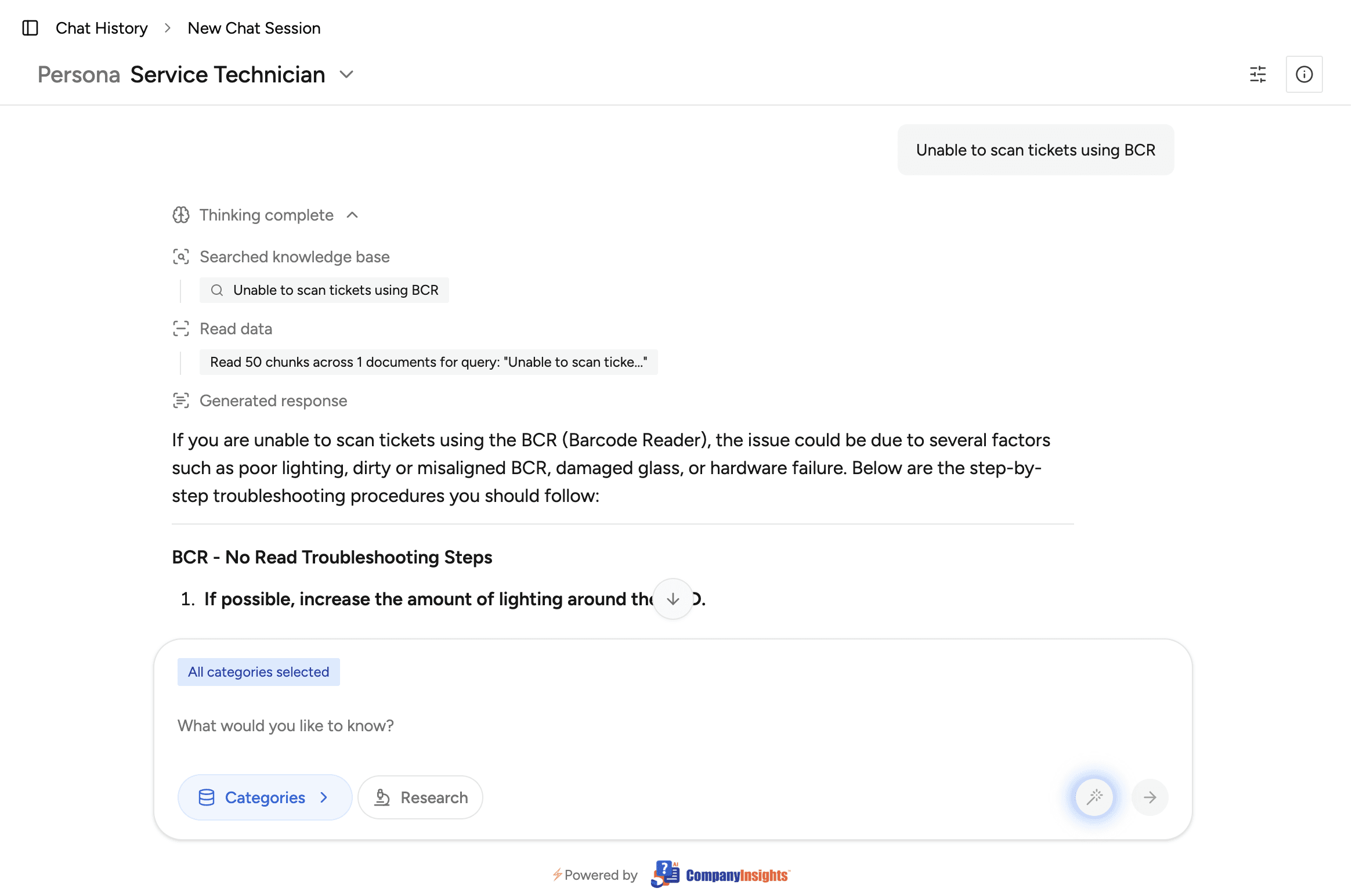
Task: Toggle the sidebar panel icon
Action: click(30, 28)
